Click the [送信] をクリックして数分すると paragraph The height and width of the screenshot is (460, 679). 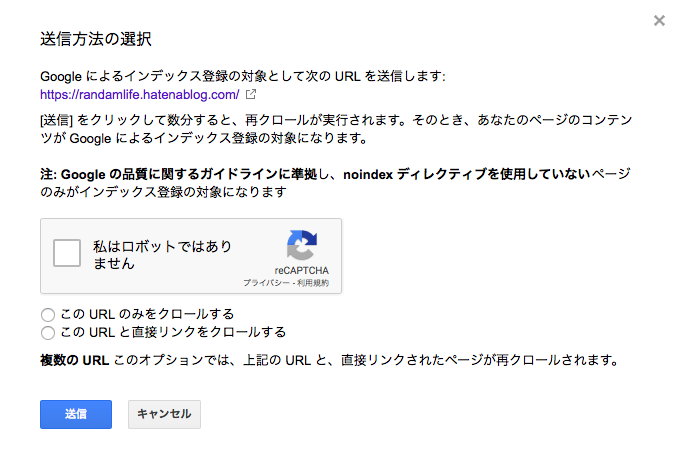click(x=336, y=129)
